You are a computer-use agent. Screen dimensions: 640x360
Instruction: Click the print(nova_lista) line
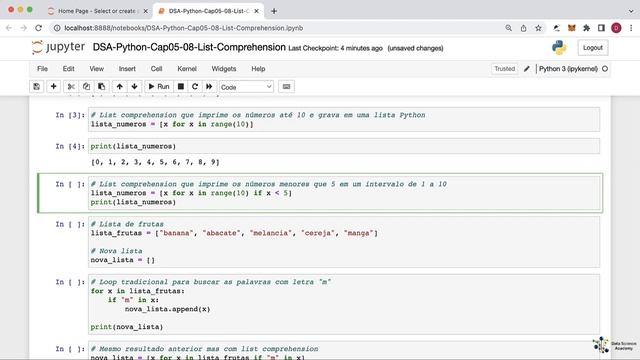pos(127,327)
